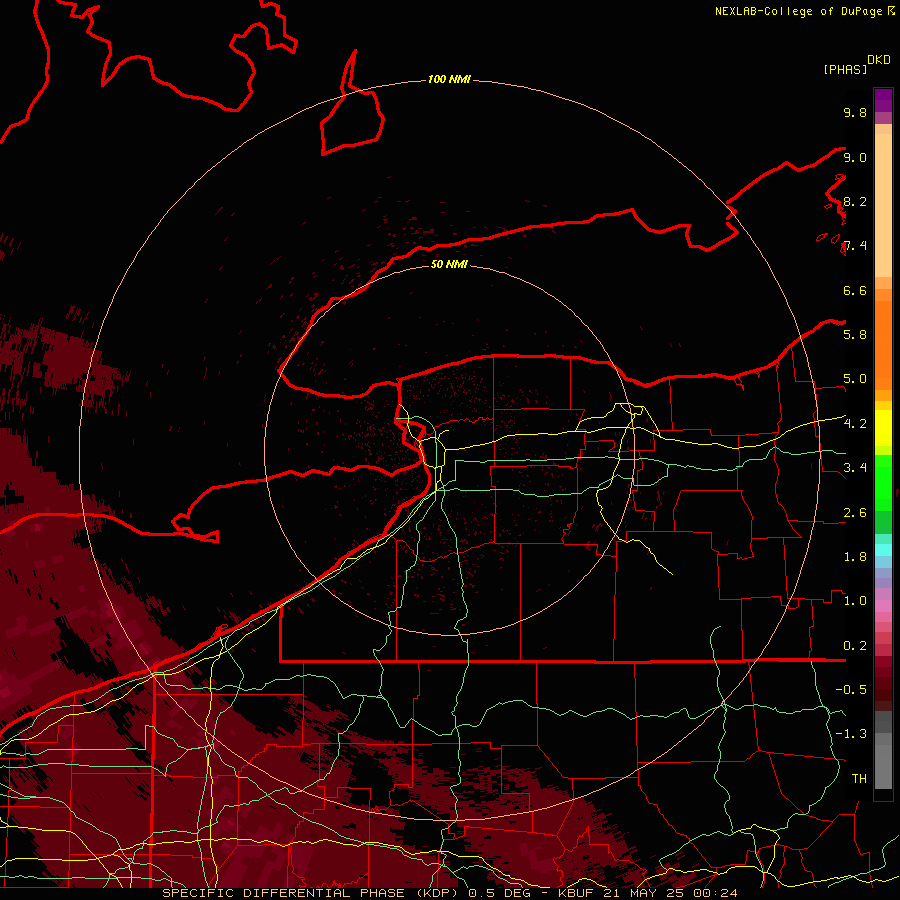The height and width of the screenshot is (900, 900).
Task: Click the bright green segment of the color bar
Action: 883,482
